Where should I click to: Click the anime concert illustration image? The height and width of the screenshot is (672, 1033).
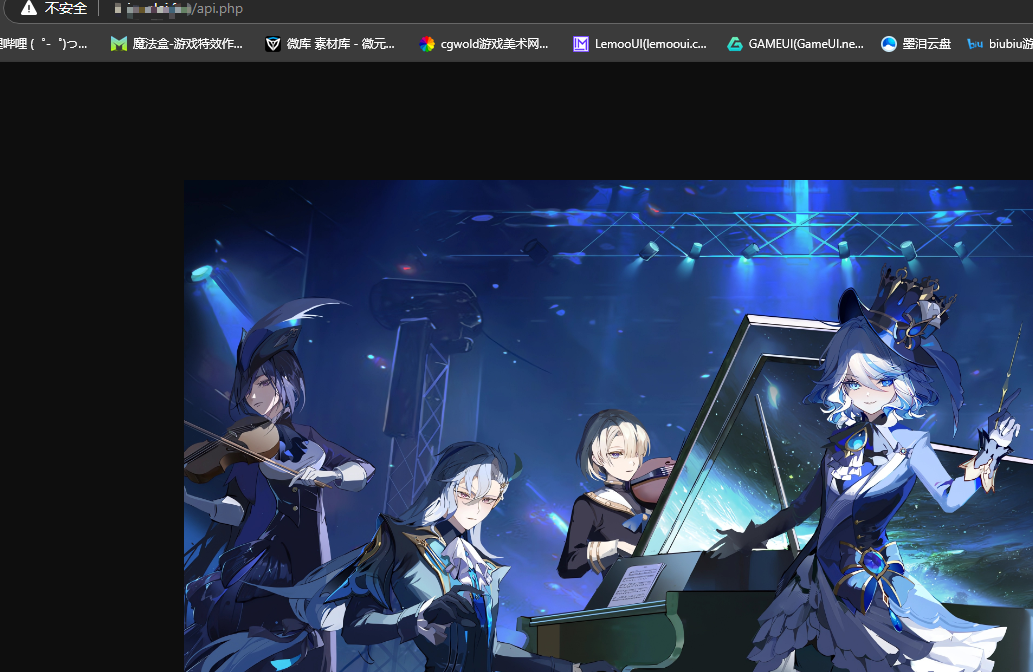coord(608,426)
